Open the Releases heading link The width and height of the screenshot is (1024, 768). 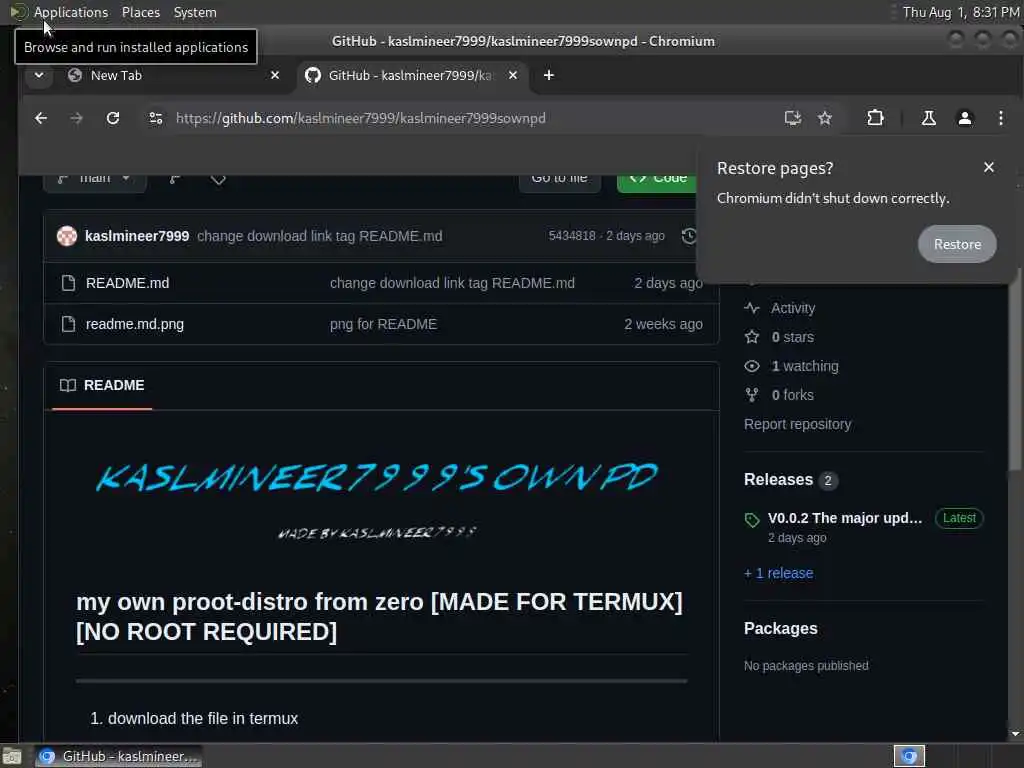(778, 479)
